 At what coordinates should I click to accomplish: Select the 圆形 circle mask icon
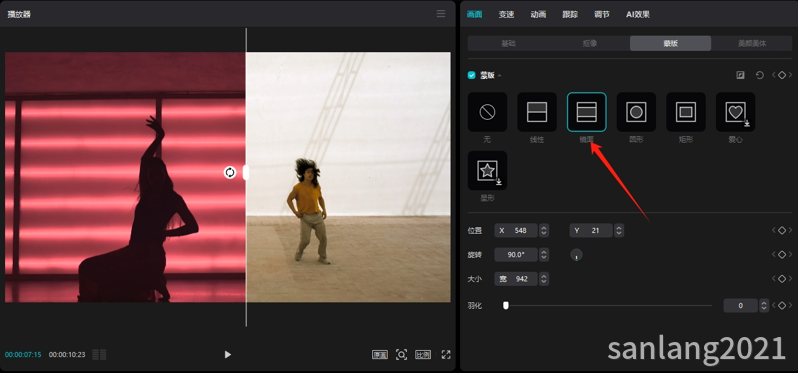point(636,112)
